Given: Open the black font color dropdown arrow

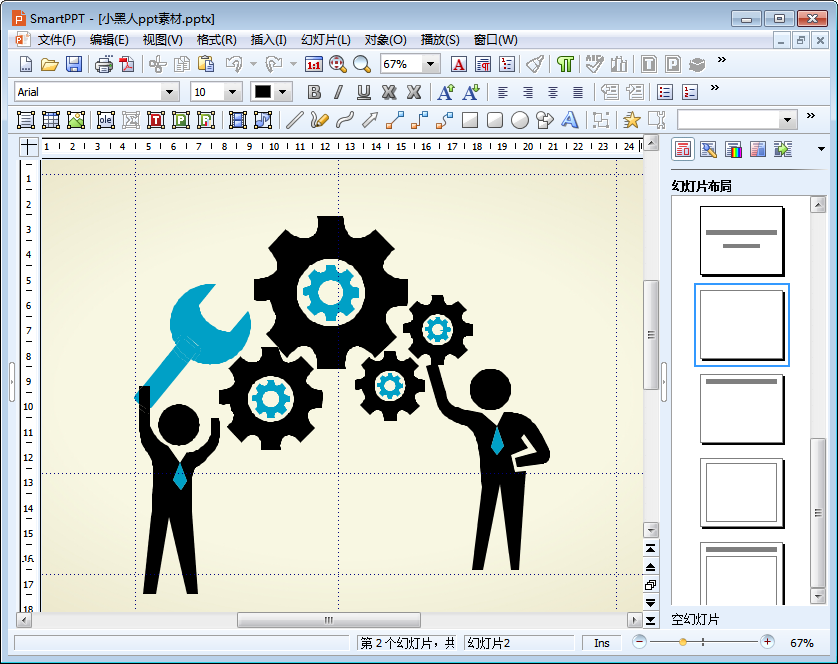Looking at the screenshot, I should (283, 92).
